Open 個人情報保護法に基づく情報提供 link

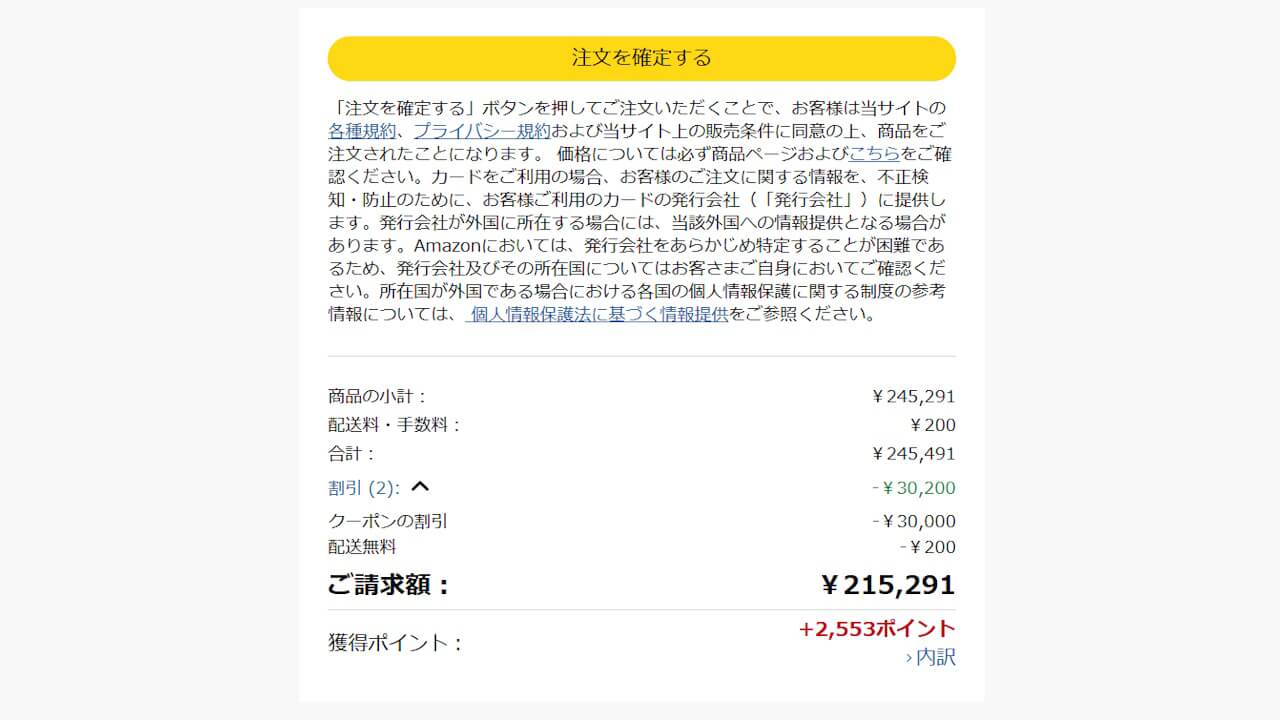tap(597, 314)
